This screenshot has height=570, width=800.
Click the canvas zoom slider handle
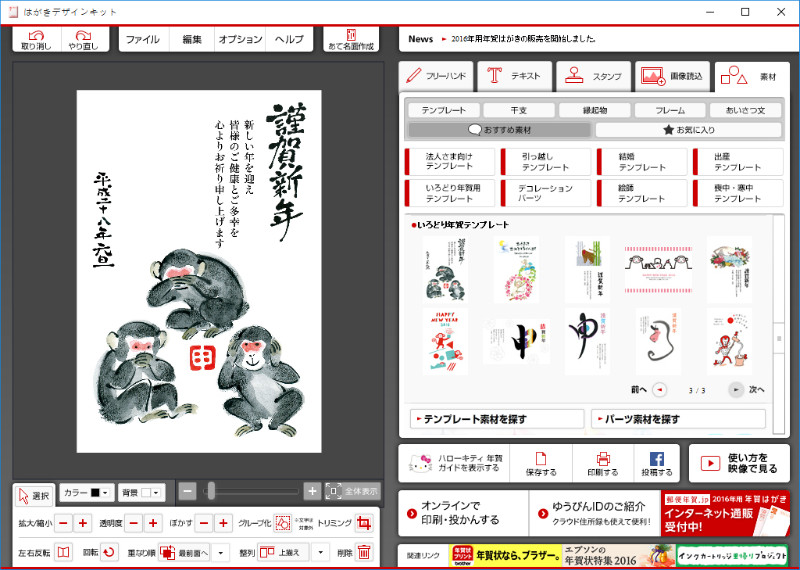point(211,491)
